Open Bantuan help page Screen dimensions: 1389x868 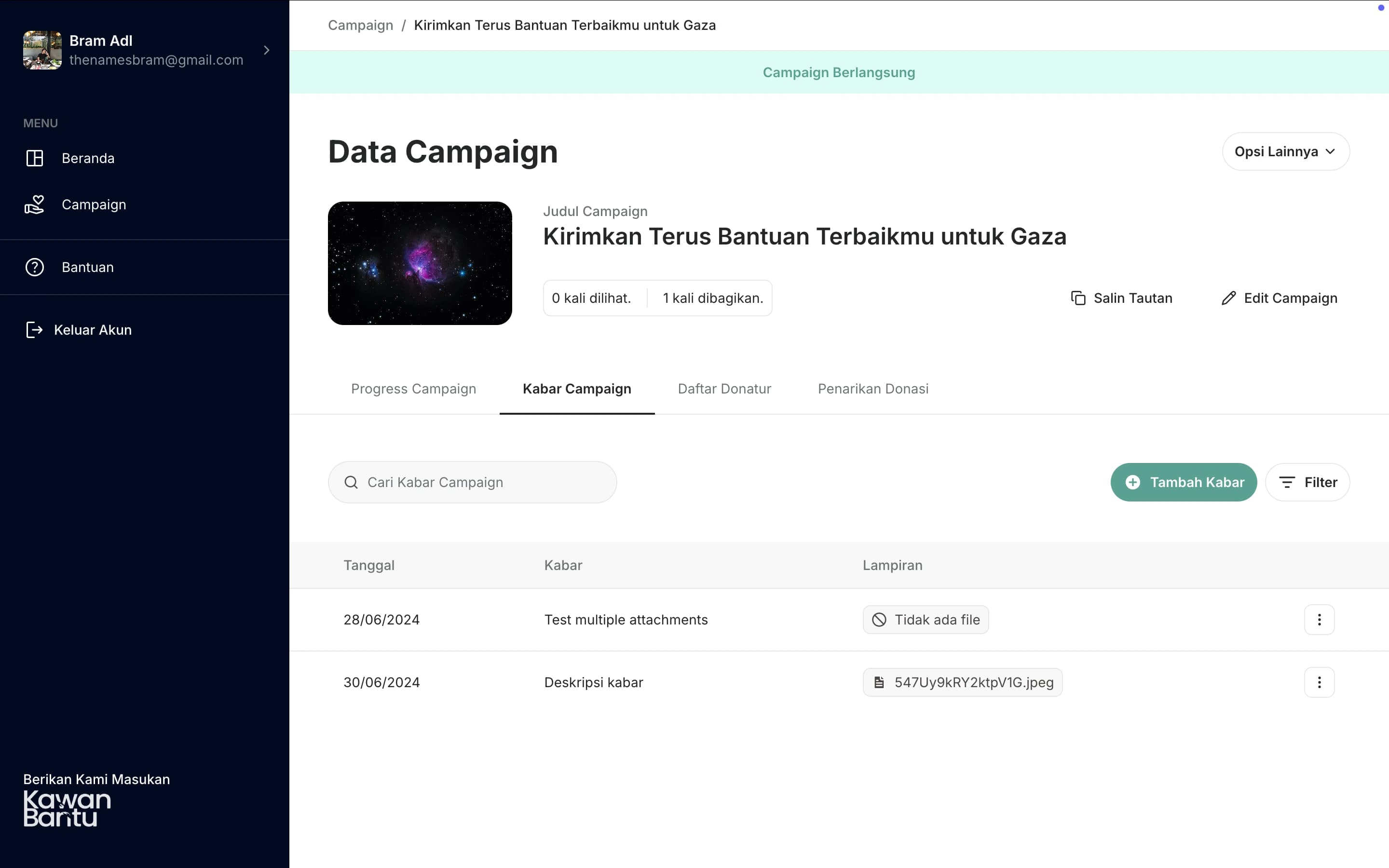point(88,267)
